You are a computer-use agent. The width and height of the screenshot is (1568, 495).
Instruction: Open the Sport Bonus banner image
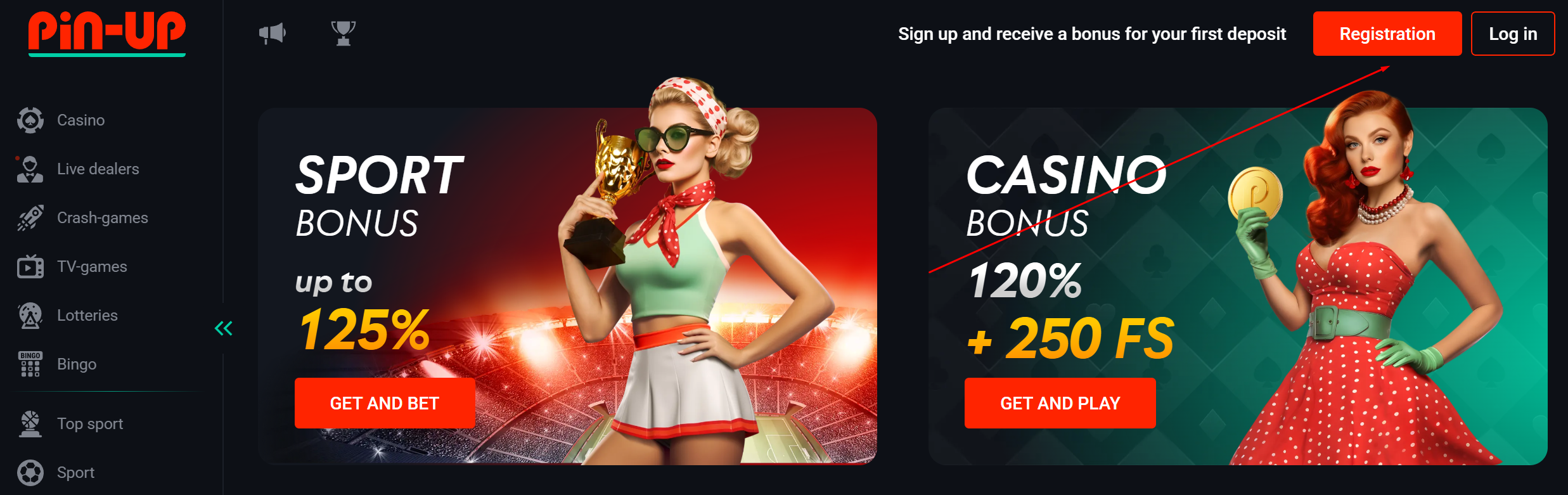tap(567, 286)
